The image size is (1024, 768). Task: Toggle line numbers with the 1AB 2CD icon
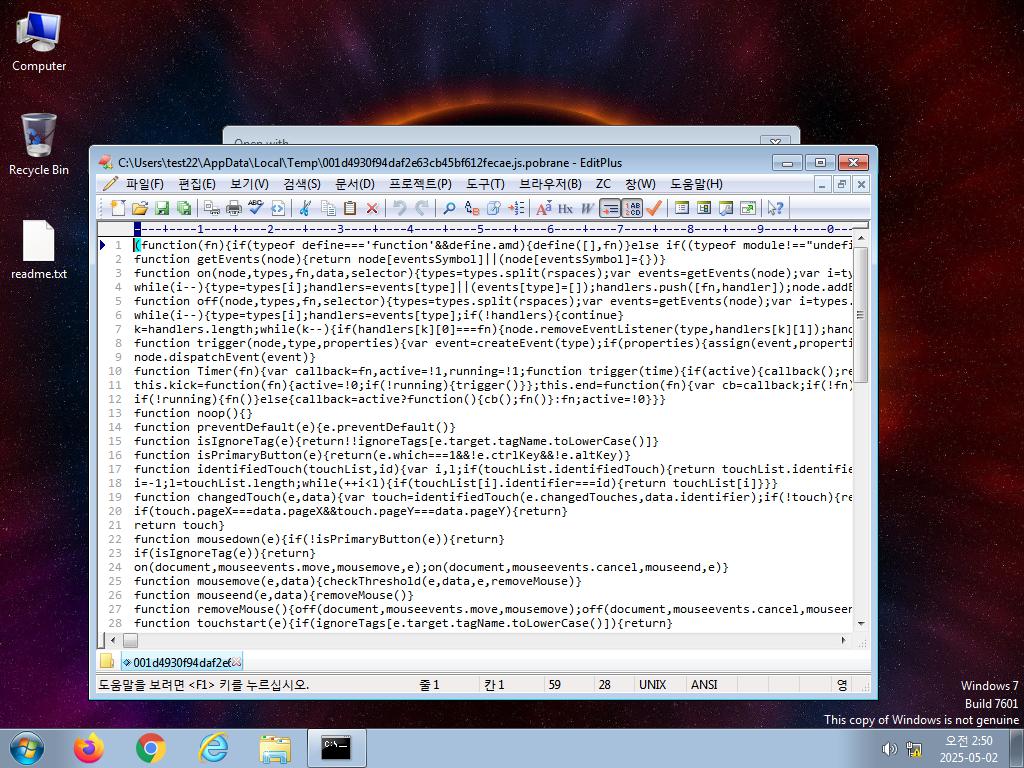(x=632, y=208)
